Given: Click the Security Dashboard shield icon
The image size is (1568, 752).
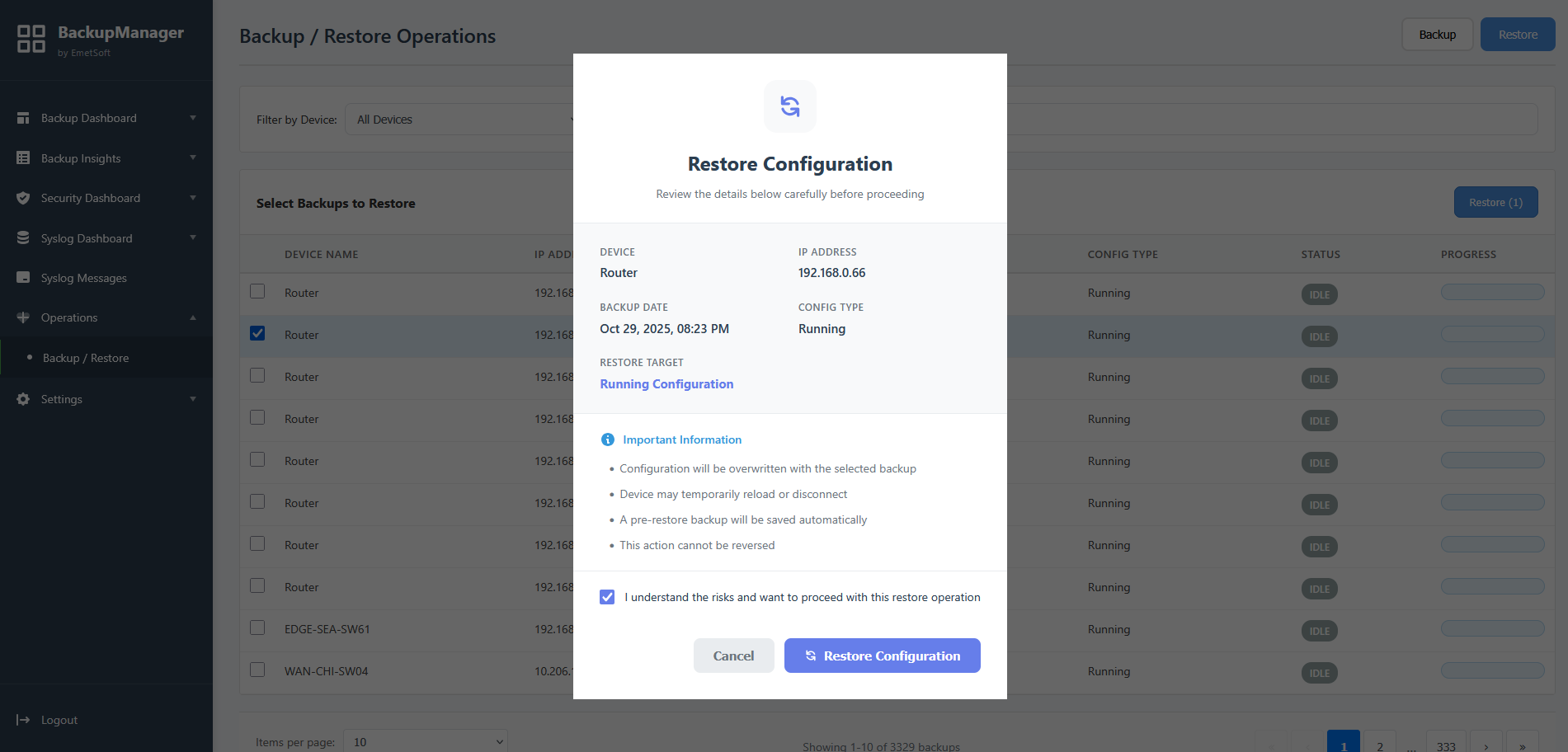Looking at the screenshot, I should [x=24, y=198].
